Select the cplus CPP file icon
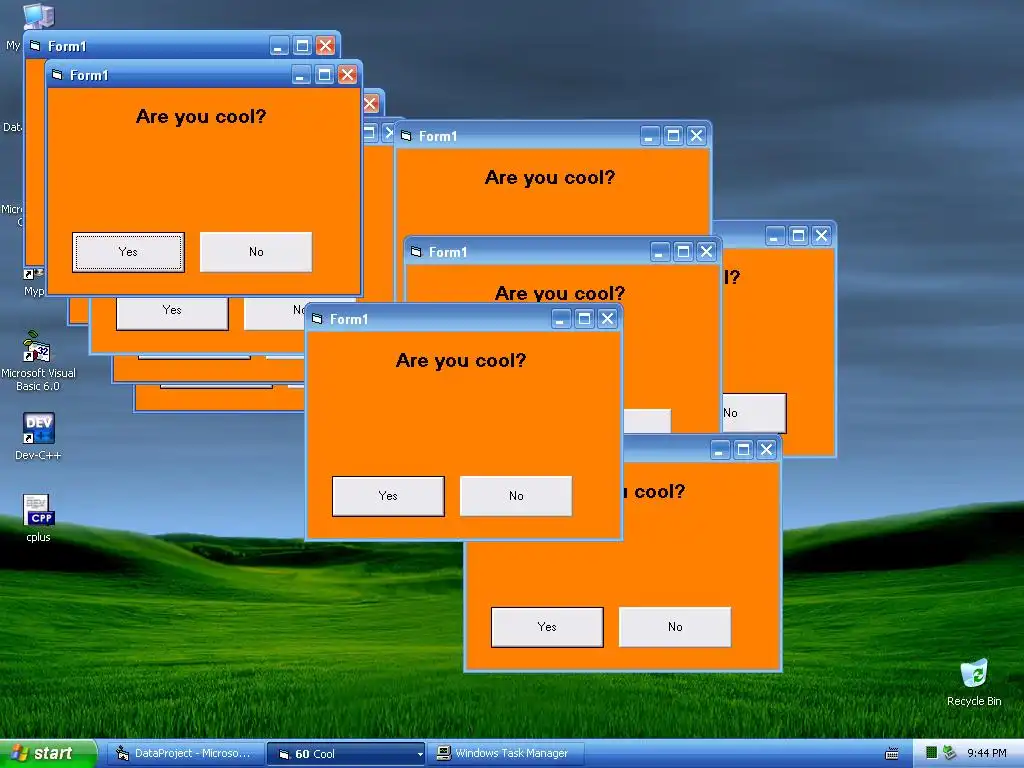This screenshot has height=768, width=1024. click(x=38, y=518)
